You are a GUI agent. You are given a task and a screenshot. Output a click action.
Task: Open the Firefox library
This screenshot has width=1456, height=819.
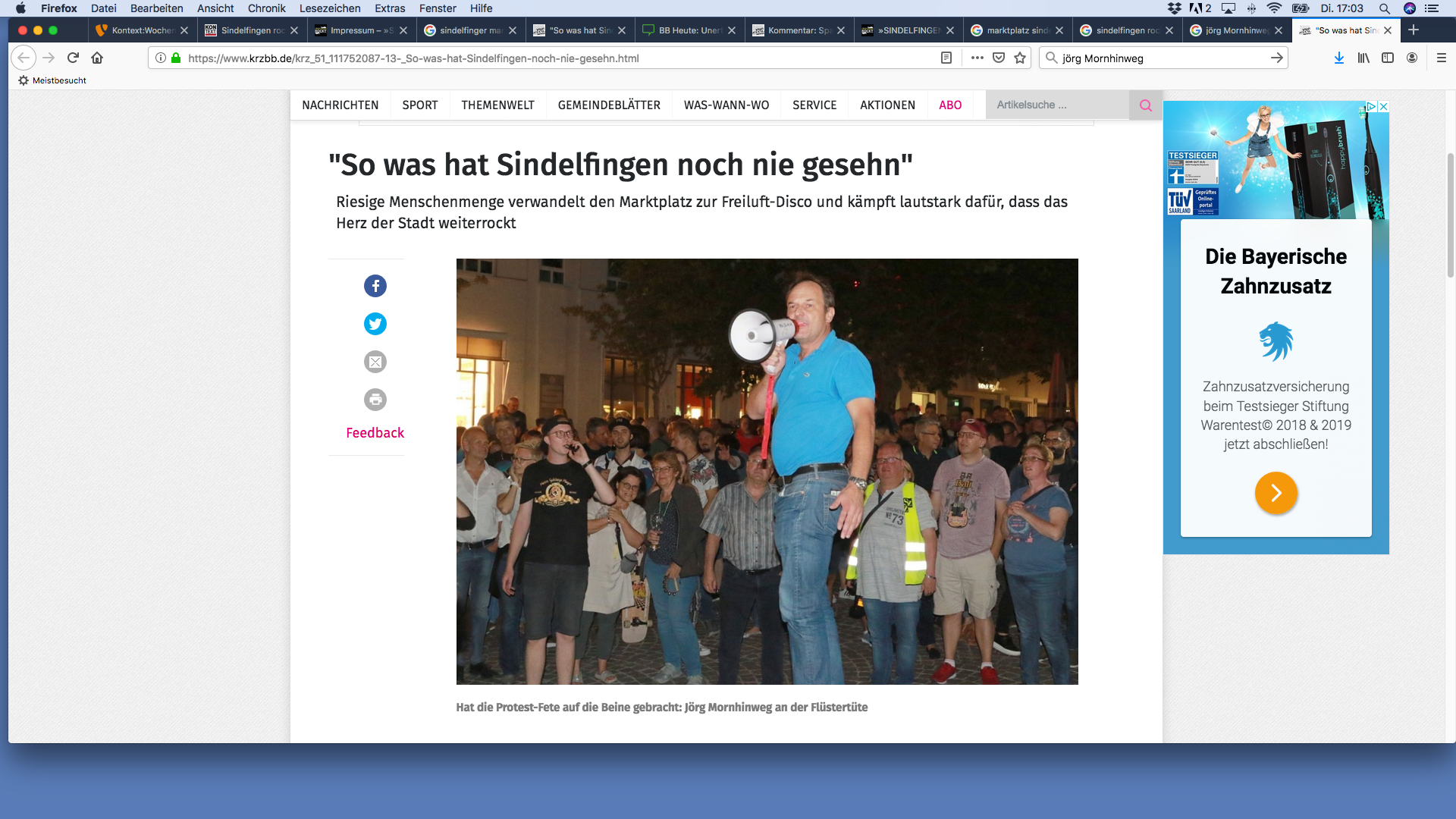point(1363,58)
